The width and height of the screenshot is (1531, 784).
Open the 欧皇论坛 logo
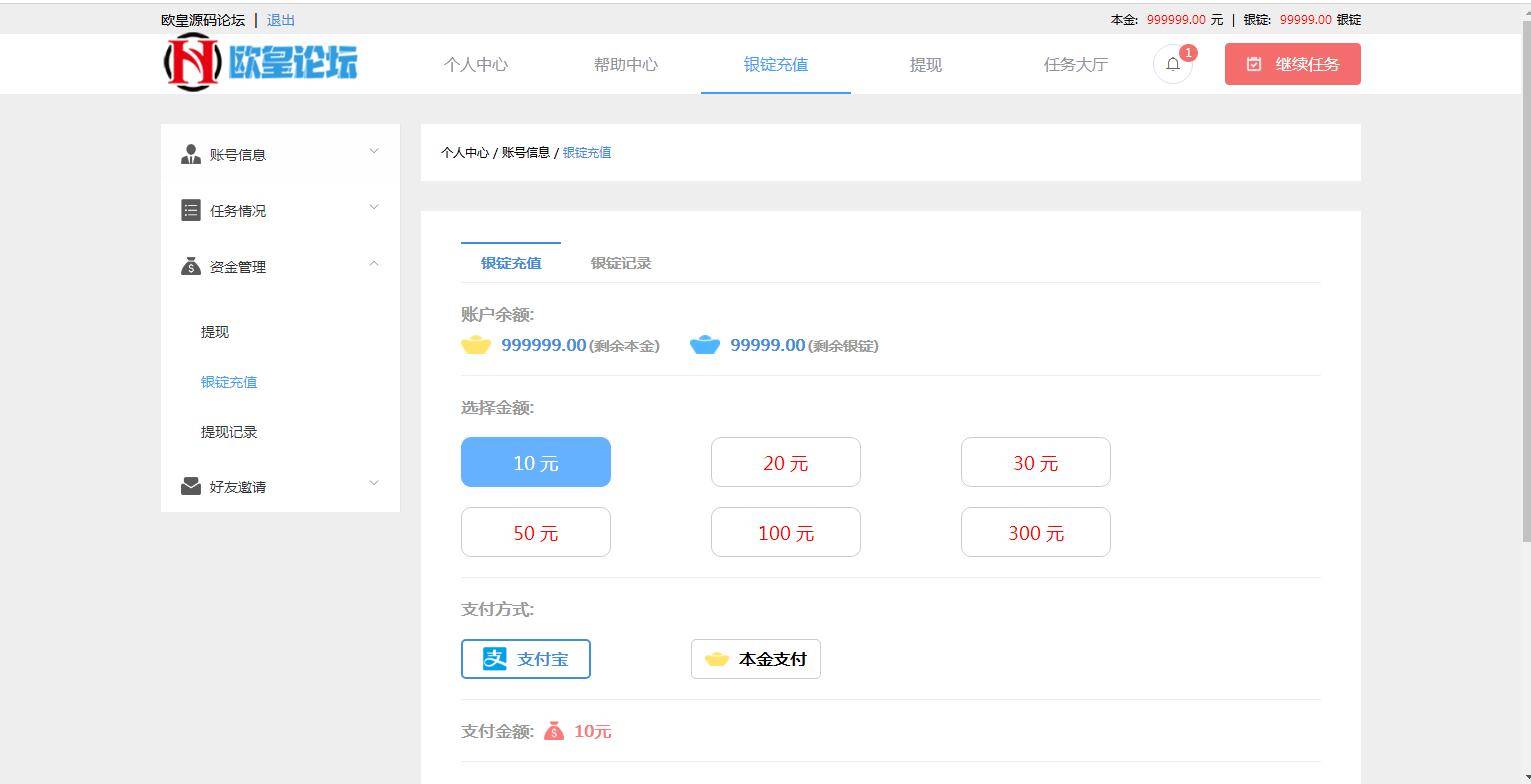coord(260,62)
